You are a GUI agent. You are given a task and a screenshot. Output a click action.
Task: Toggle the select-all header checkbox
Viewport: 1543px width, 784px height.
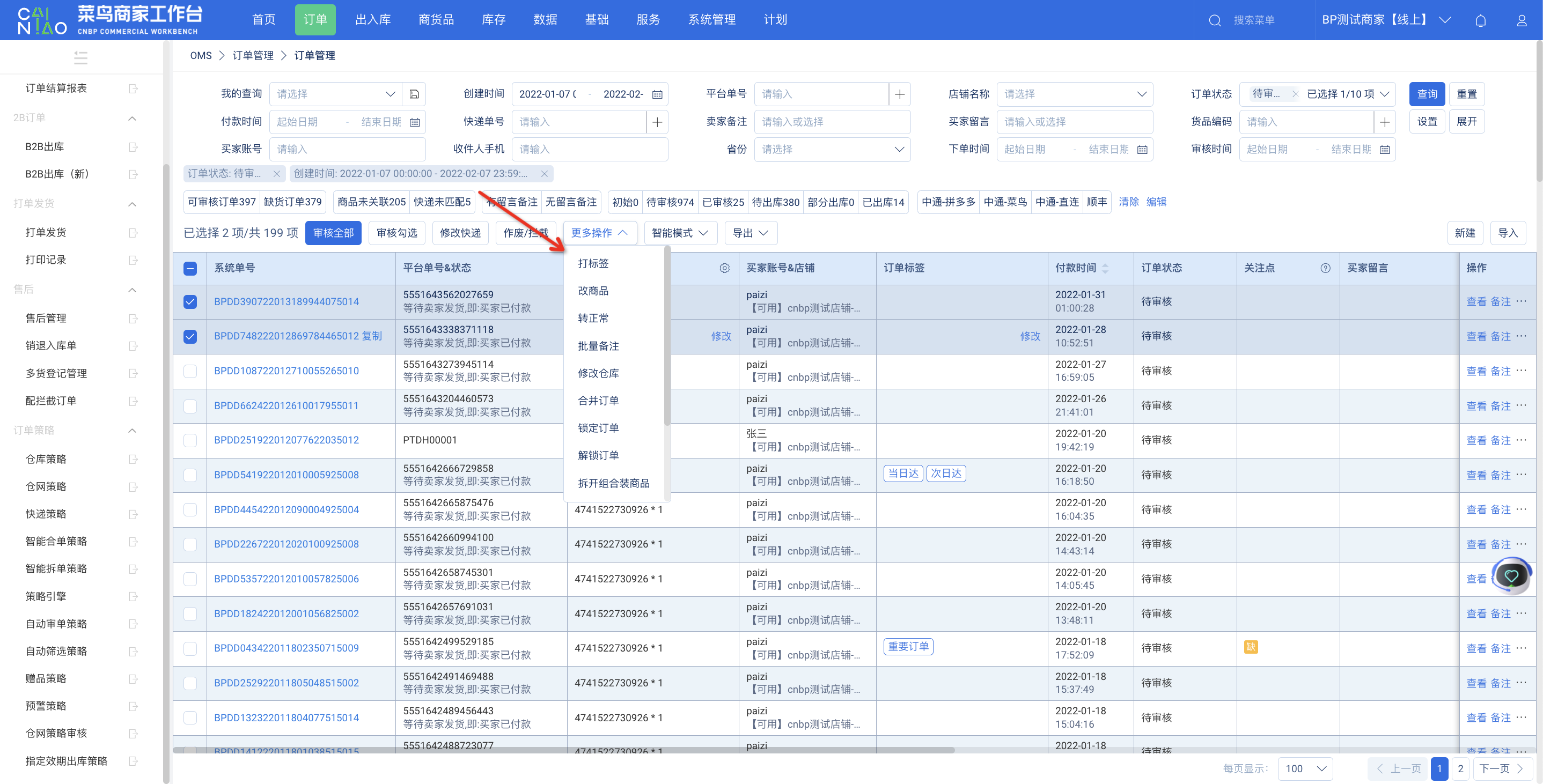click(190, 268)
